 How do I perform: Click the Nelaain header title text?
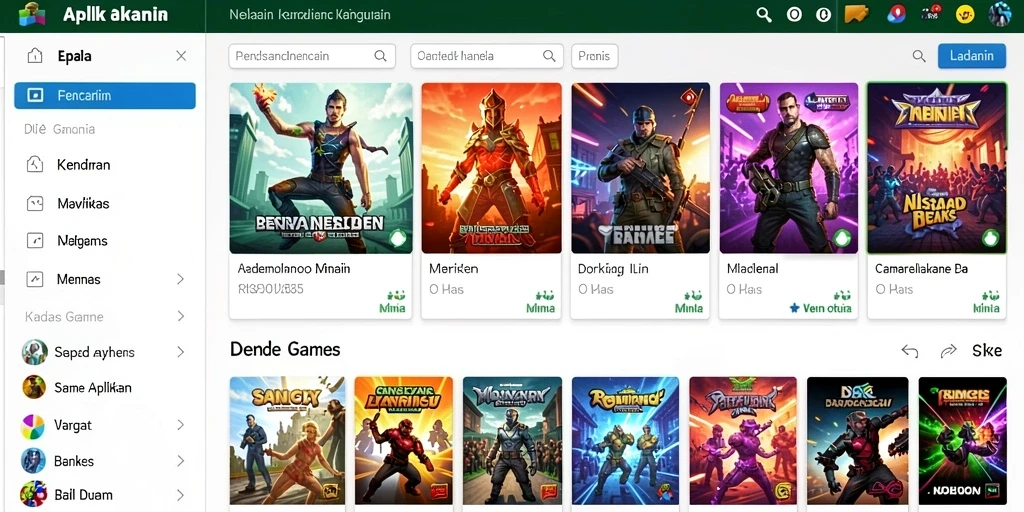[310, 14]
